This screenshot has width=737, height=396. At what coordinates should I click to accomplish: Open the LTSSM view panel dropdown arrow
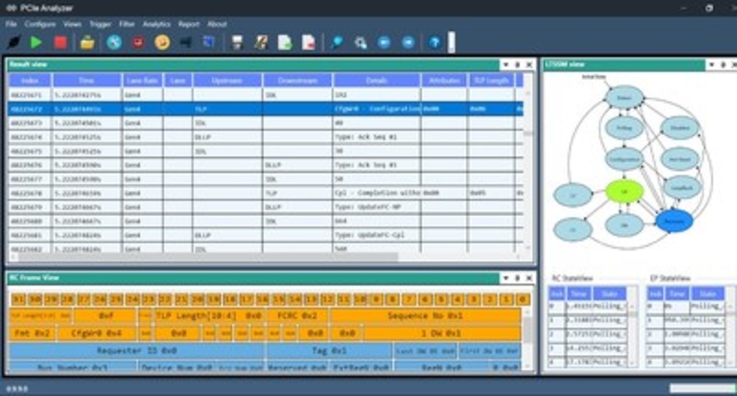(712, 65)
